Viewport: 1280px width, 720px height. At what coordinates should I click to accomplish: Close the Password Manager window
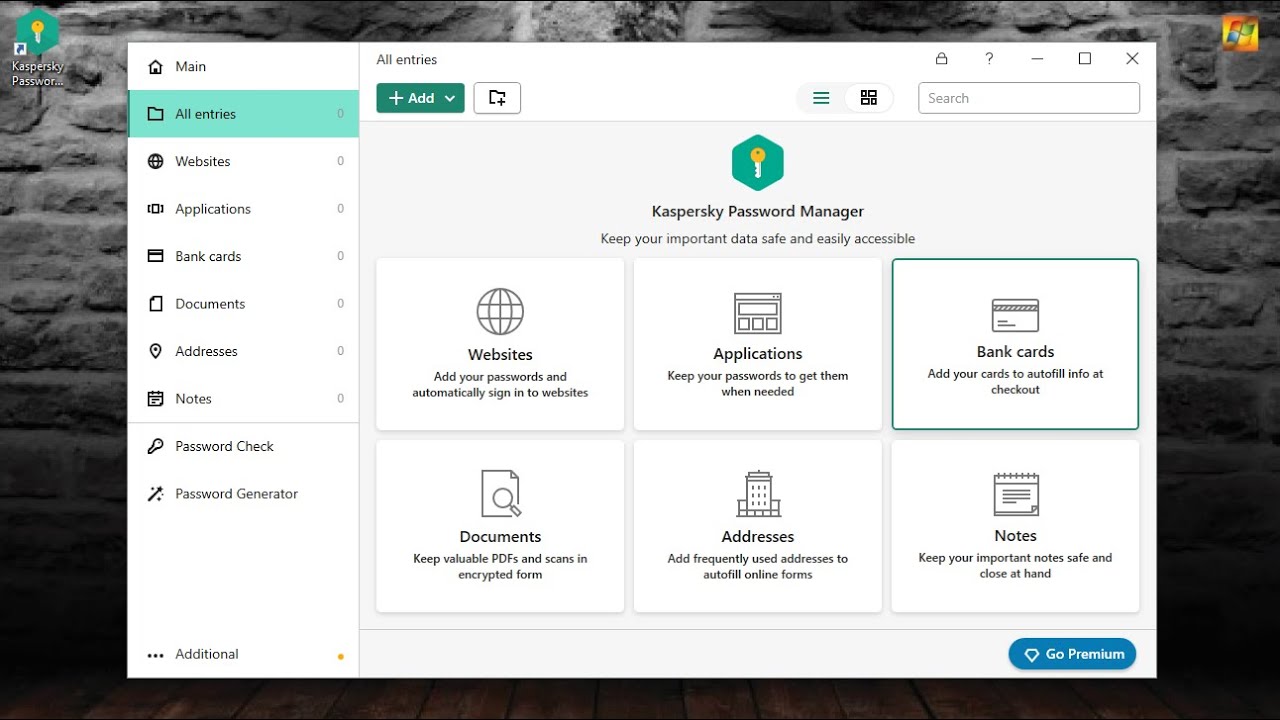[1132, 59]
